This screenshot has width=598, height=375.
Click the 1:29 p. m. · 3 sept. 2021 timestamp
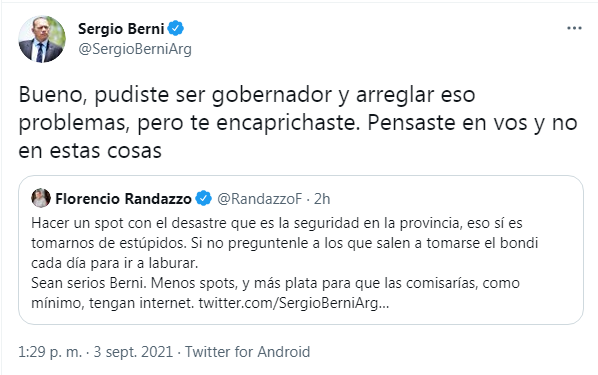tap(96, 352)
